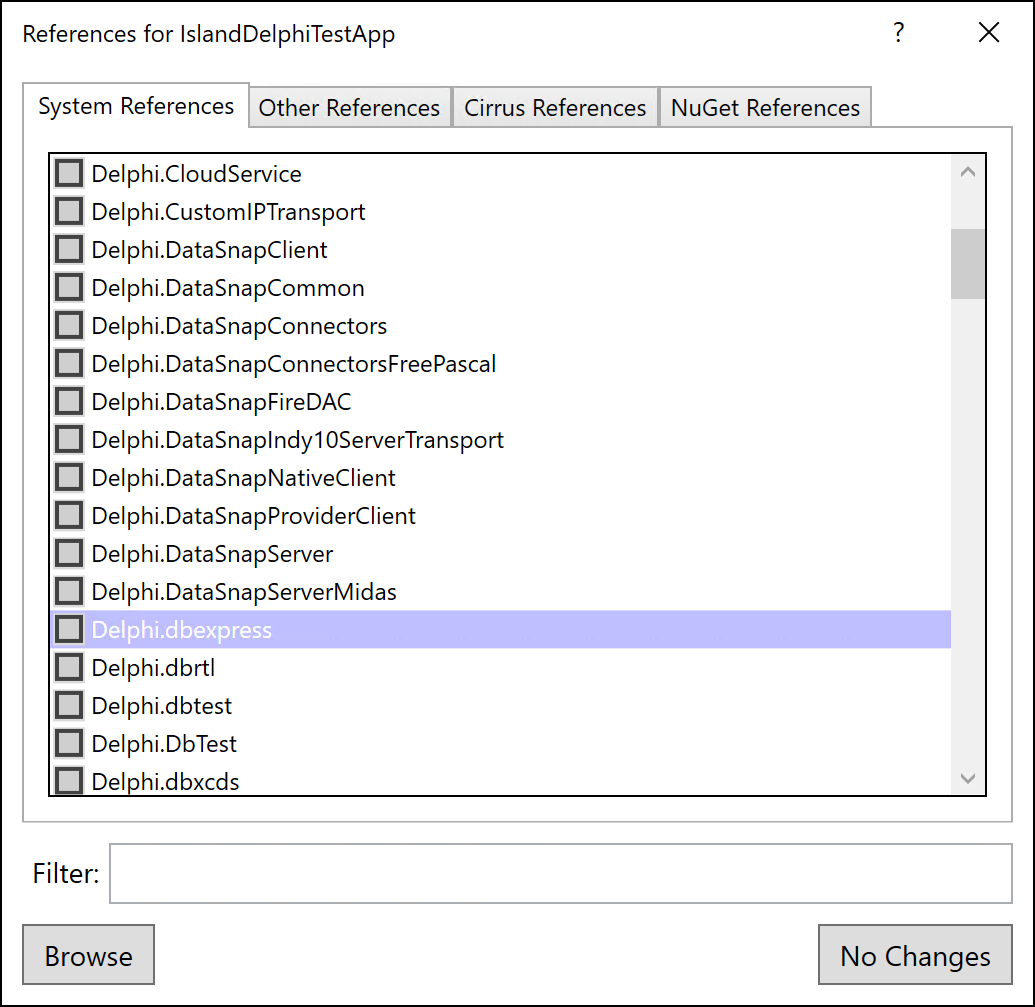Click the vertical scrollbar thumb

[x=968, y=264]
